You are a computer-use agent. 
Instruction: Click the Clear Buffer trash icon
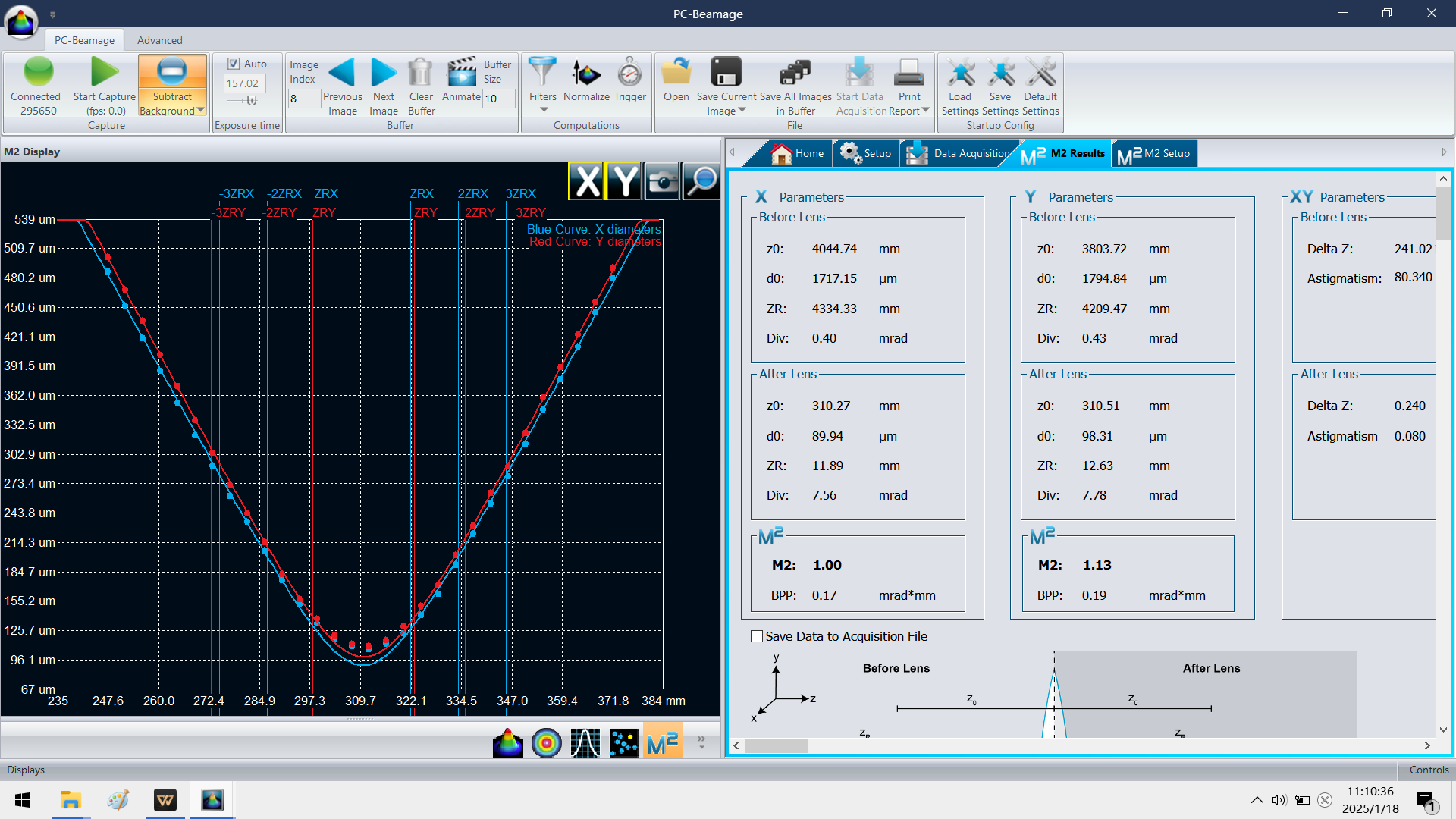tap(420, 73)
